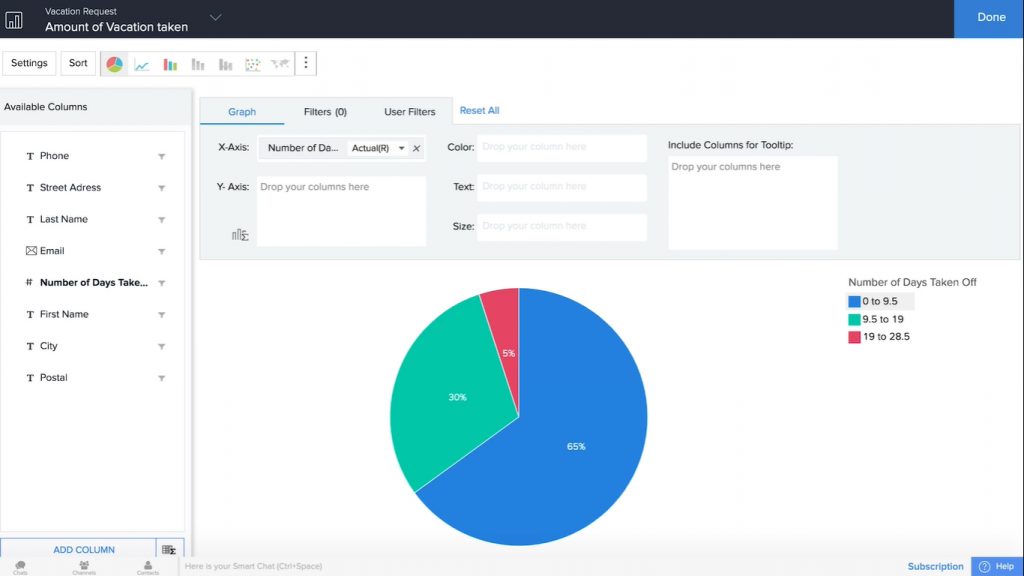
Task: Expand the Vacation Request title dropdown
Action: [x=215, y=17]
